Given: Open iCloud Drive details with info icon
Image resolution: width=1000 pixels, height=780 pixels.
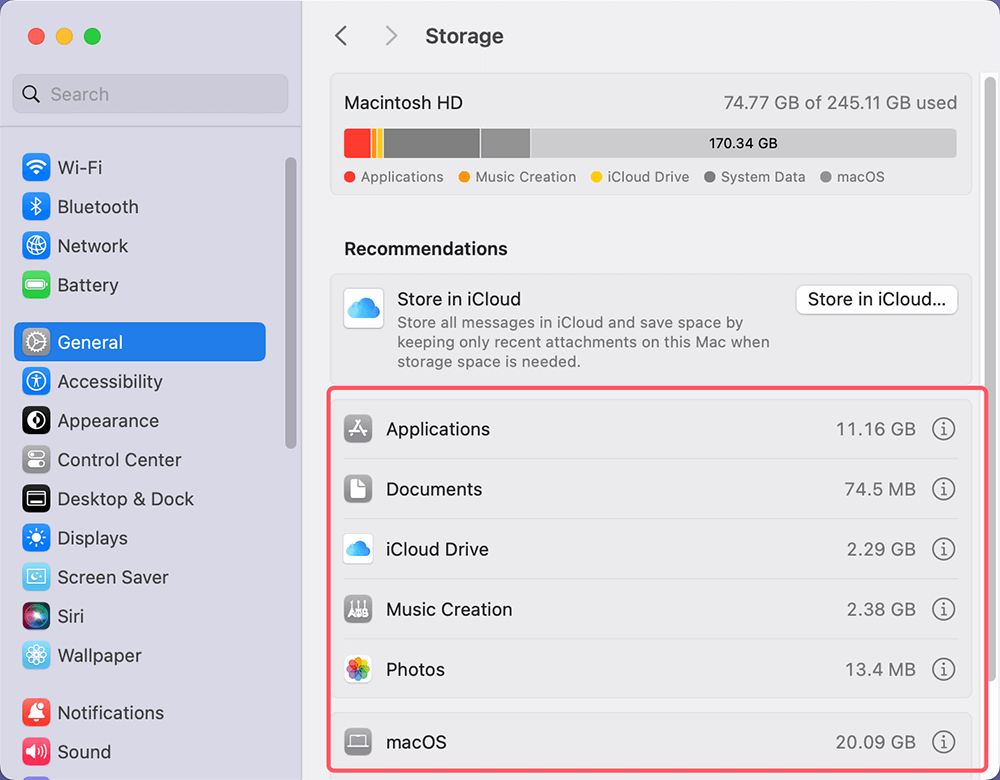Looking at the screenshot, I should coord(943,549).
